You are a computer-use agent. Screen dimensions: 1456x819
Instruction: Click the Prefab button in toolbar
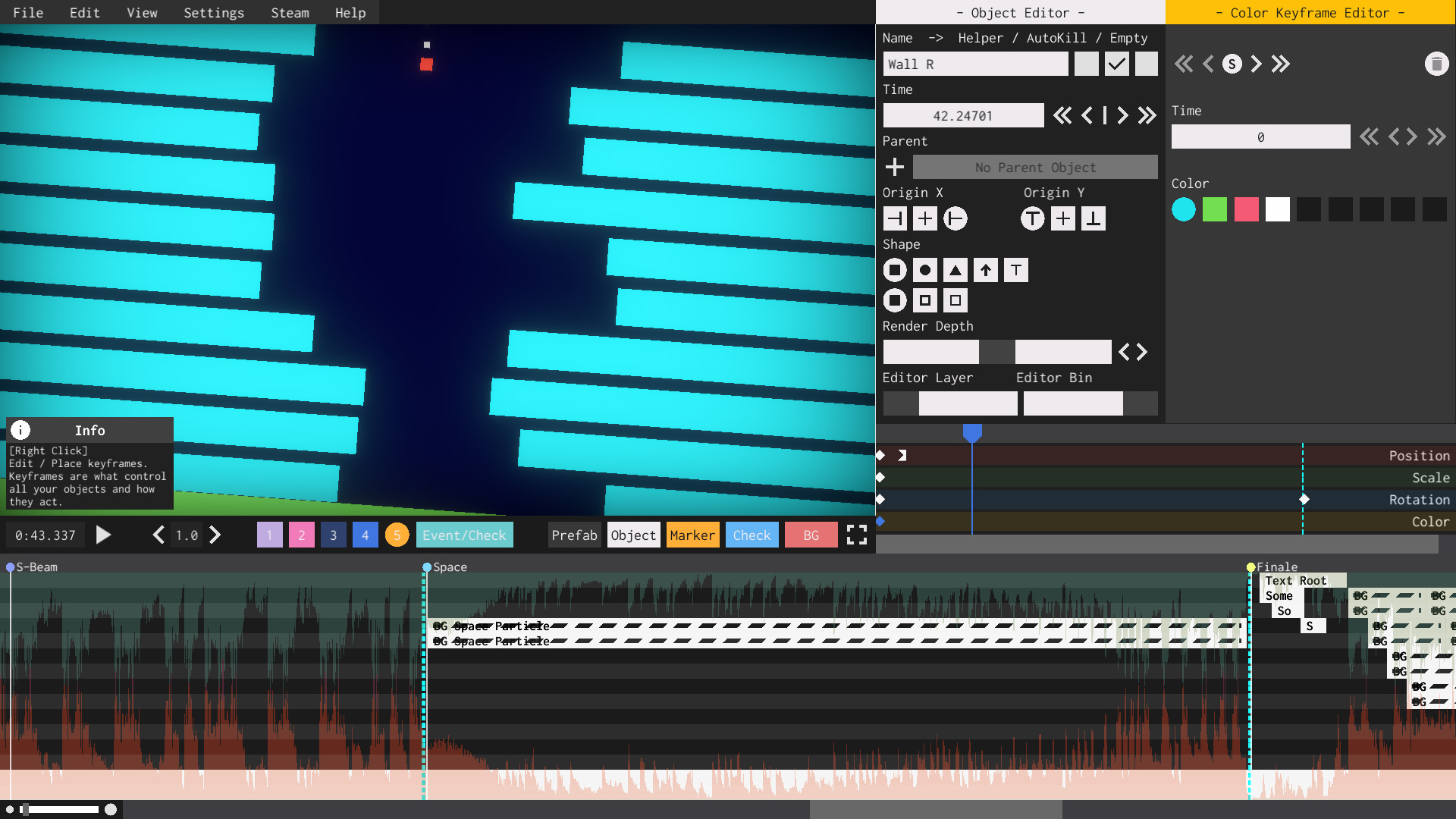click(x=573, y=535)
